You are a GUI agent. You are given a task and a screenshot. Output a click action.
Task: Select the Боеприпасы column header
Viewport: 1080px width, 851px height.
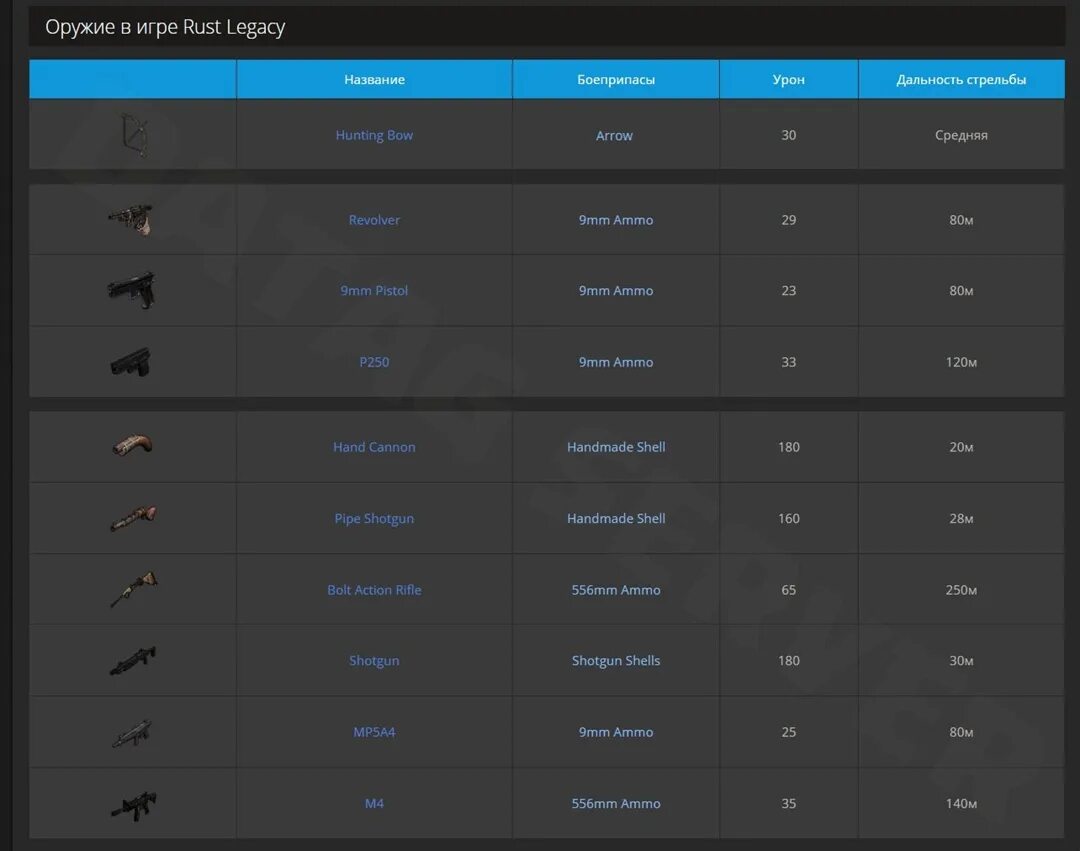pos(616,79)
